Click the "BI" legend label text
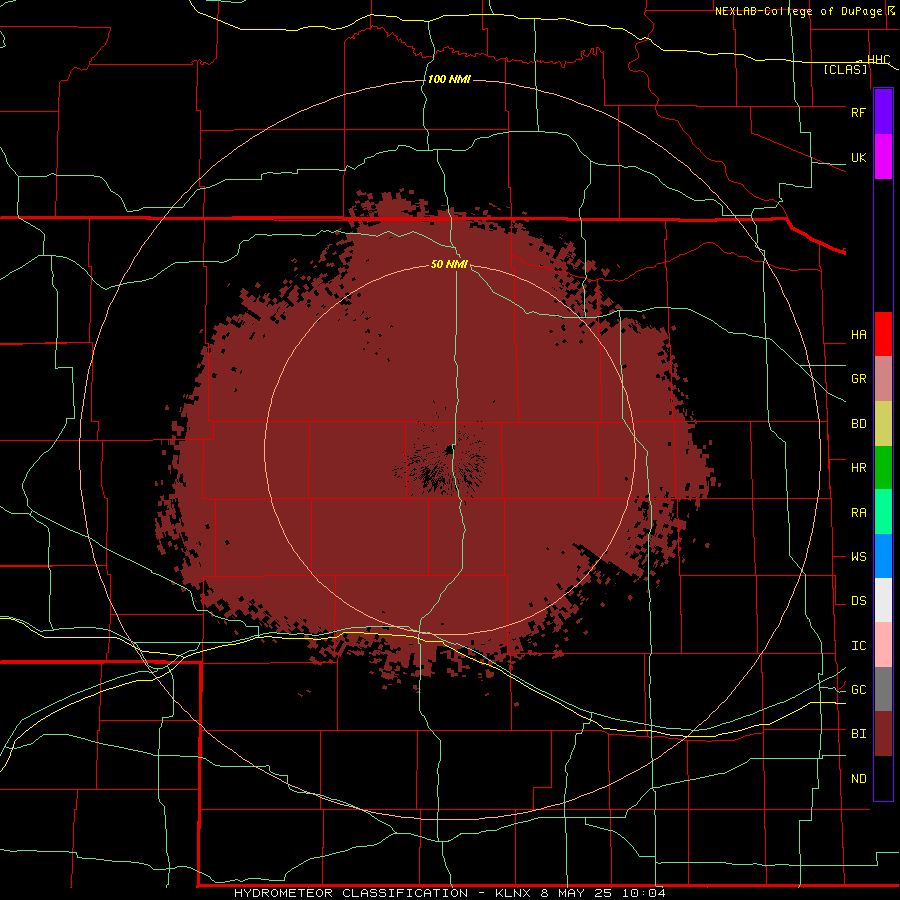 (858, 734)
